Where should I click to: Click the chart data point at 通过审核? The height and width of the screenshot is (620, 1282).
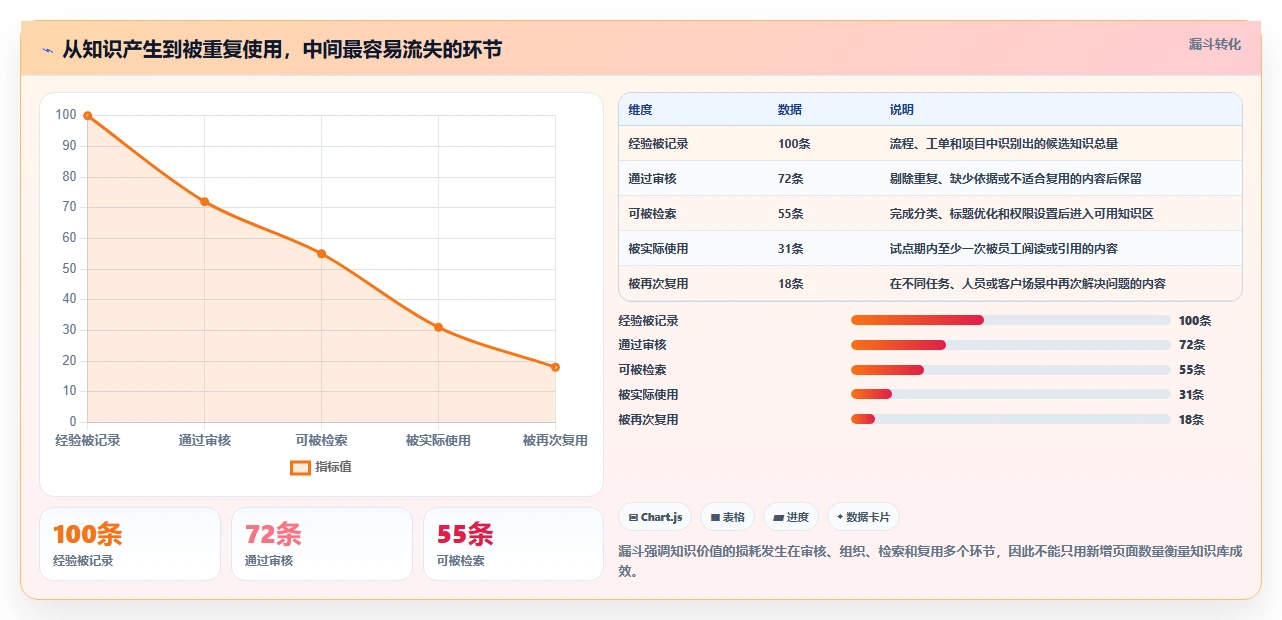205,202
